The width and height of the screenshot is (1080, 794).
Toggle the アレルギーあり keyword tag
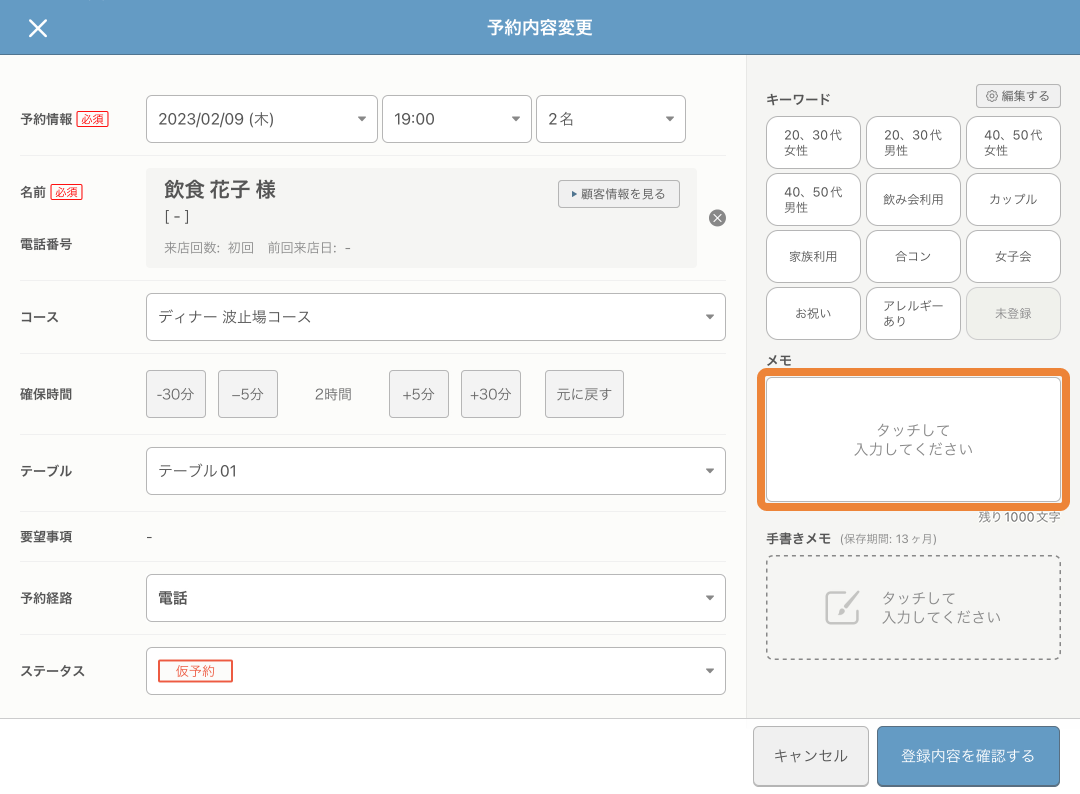pos(912,313)
